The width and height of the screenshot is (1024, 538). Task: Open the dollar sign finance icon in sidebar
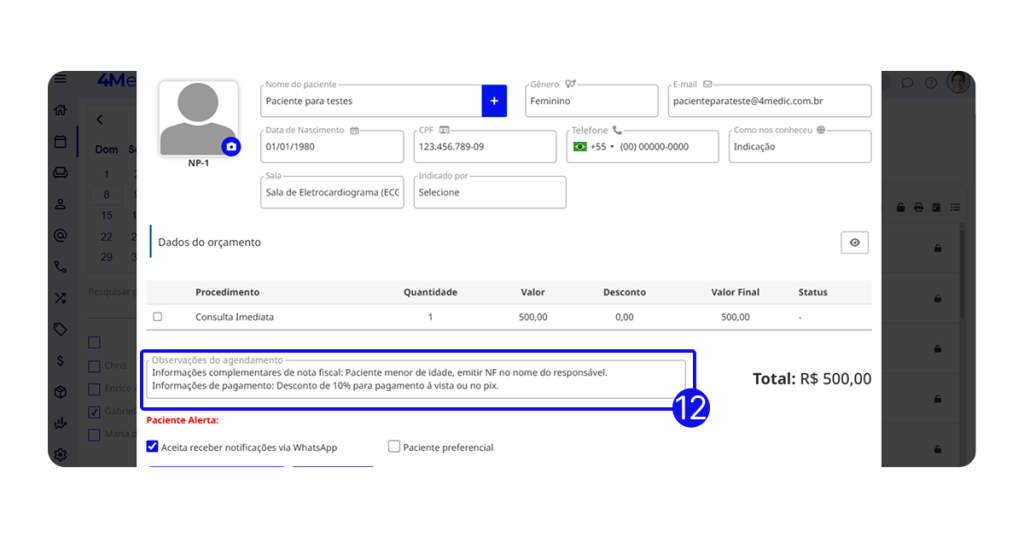(x=61, y=361)
